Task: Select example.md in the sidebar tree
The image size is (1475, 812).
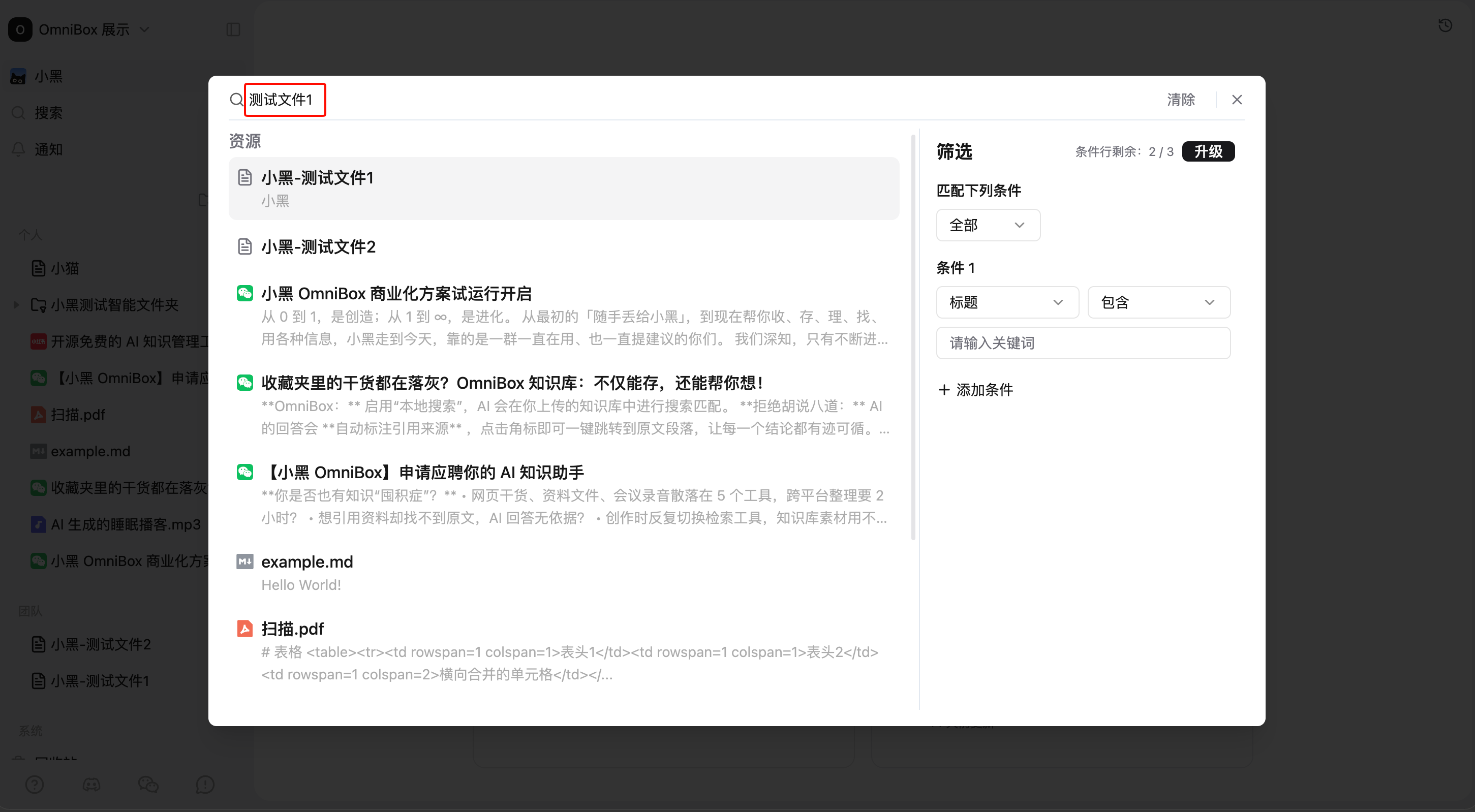Action: point(90,451)
